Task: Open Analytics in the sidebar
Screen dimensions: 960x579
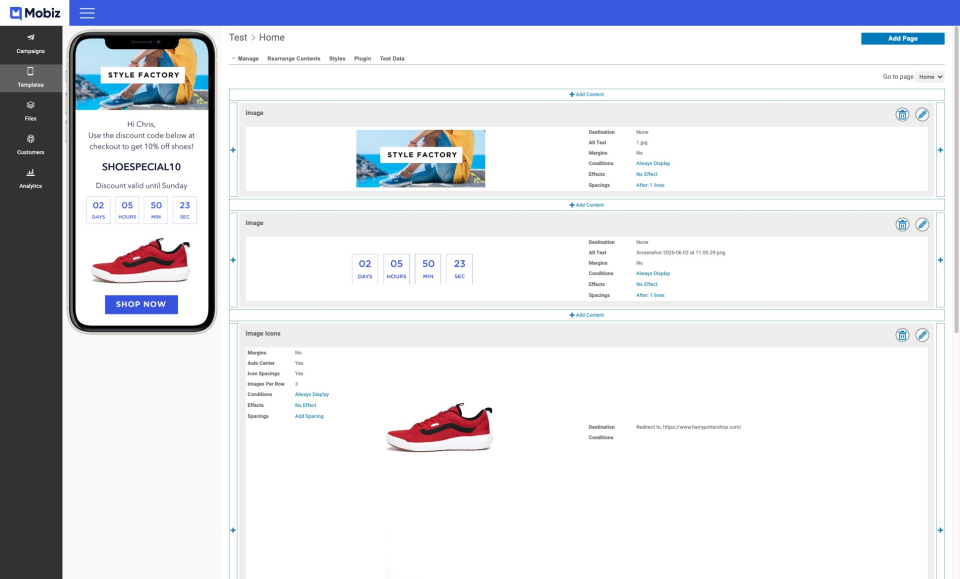Action: coord(31,179)
